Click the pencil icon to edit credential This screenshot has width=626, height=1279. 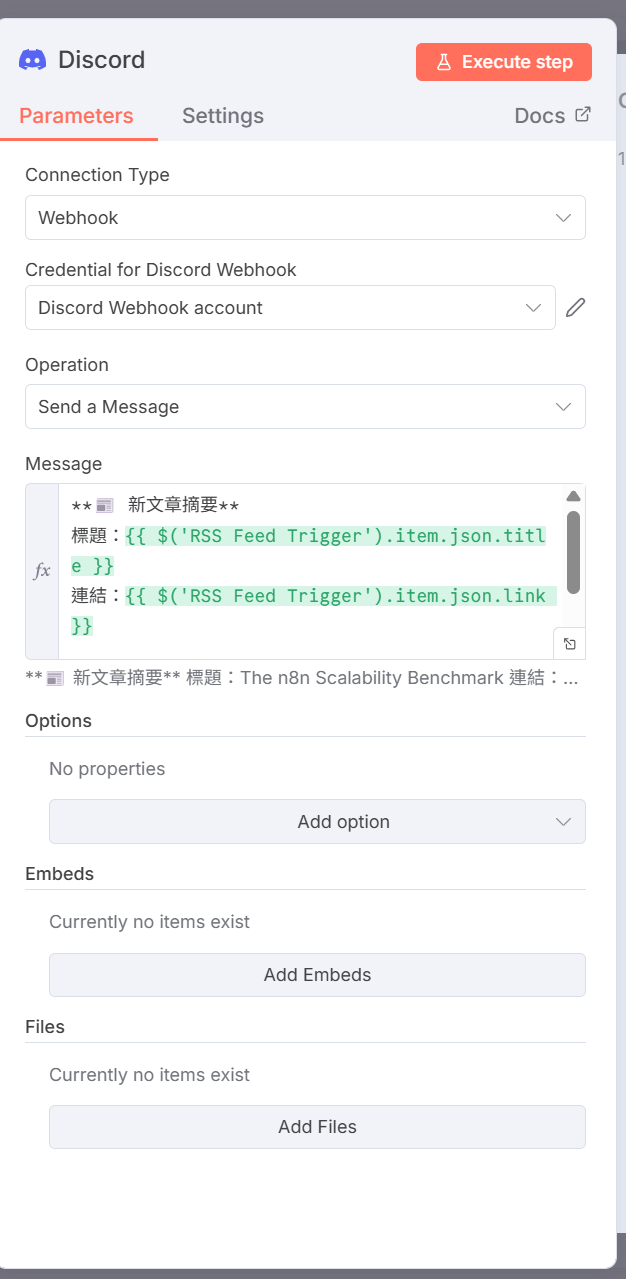[575, 308]
